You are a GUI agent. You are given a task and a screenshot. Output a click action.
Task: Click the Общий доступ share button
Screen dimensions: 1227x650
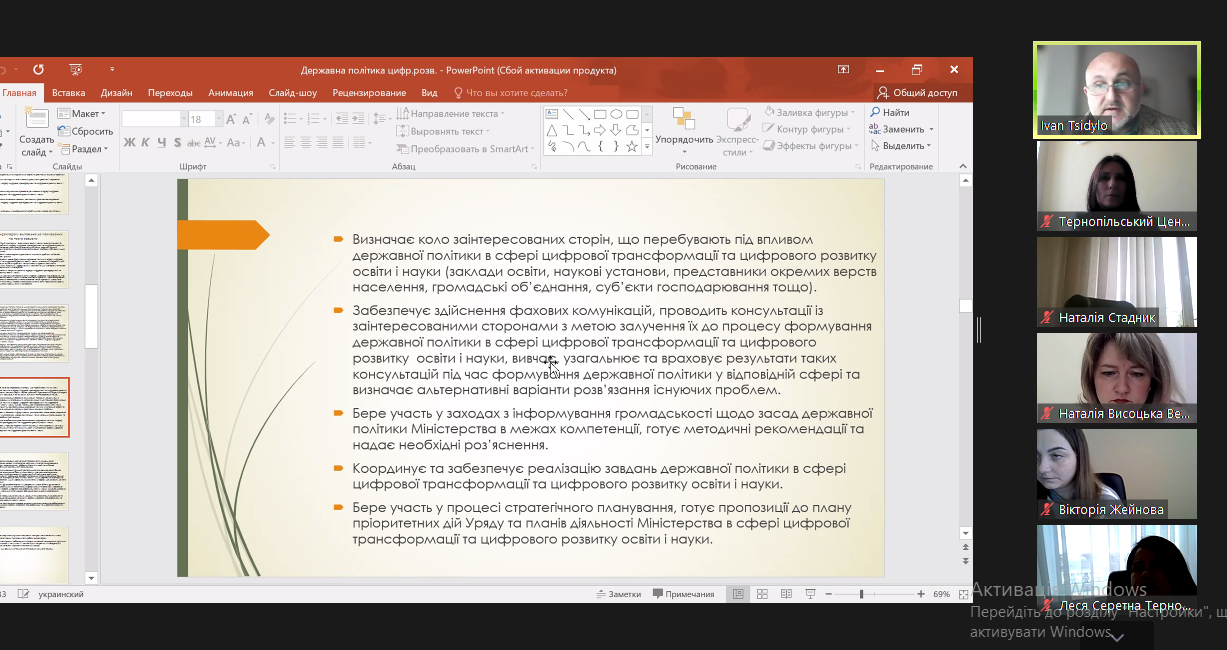pos(918,93)
